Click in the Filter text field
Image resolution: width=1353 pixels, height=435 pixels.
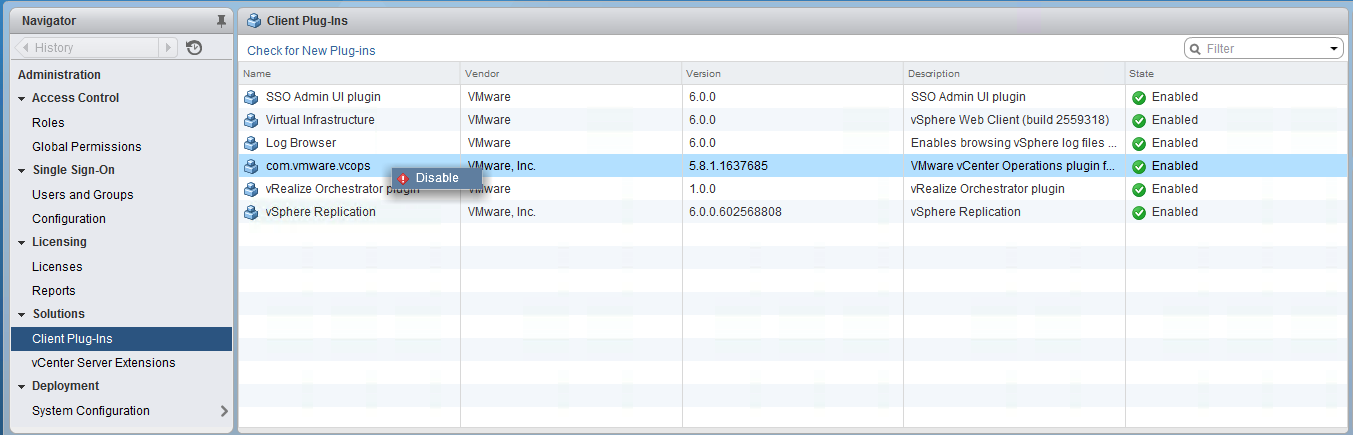1265,48
